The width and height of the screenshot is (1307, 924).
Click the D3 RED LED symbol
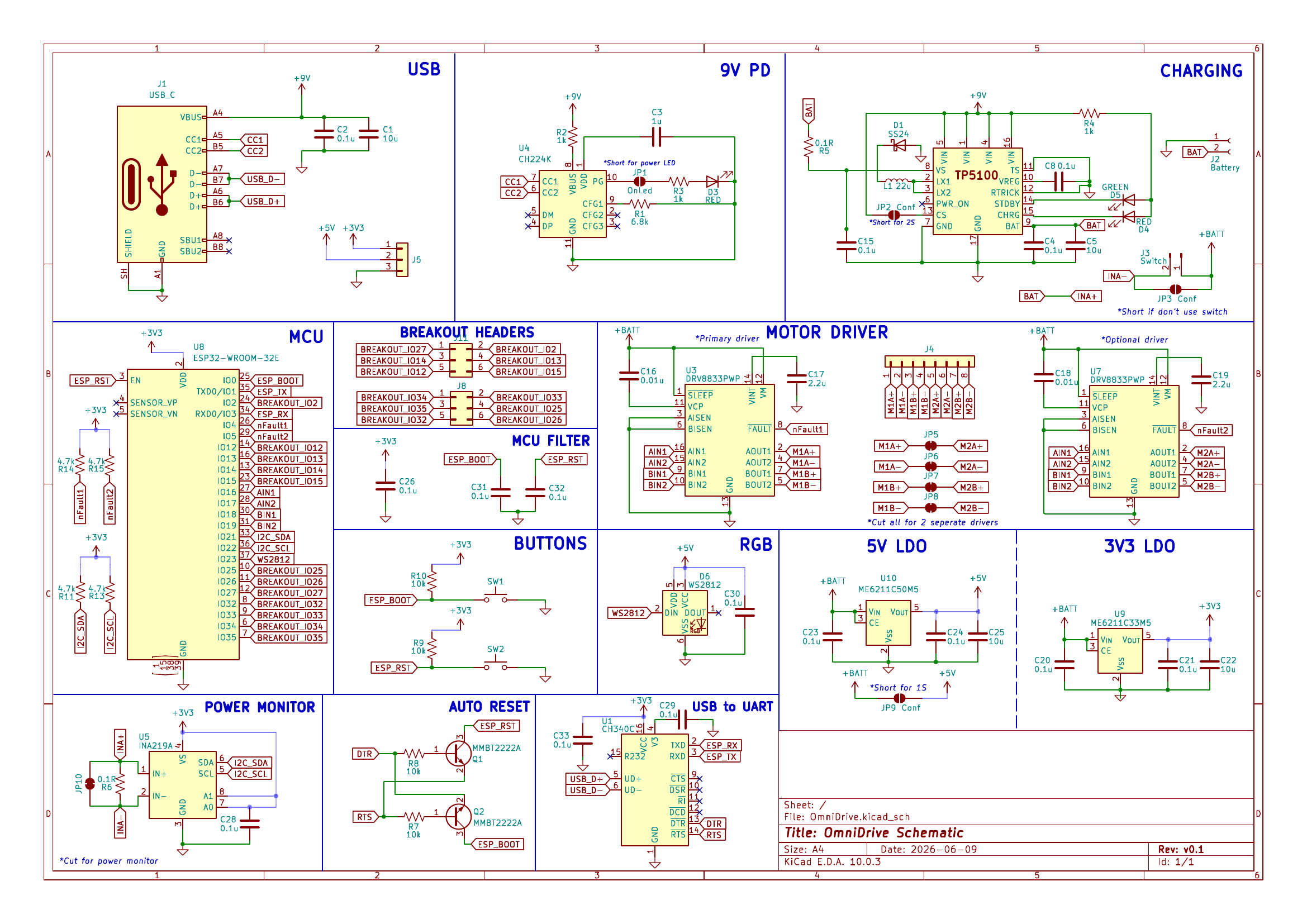pyautogui.click(x=712, y=181)
